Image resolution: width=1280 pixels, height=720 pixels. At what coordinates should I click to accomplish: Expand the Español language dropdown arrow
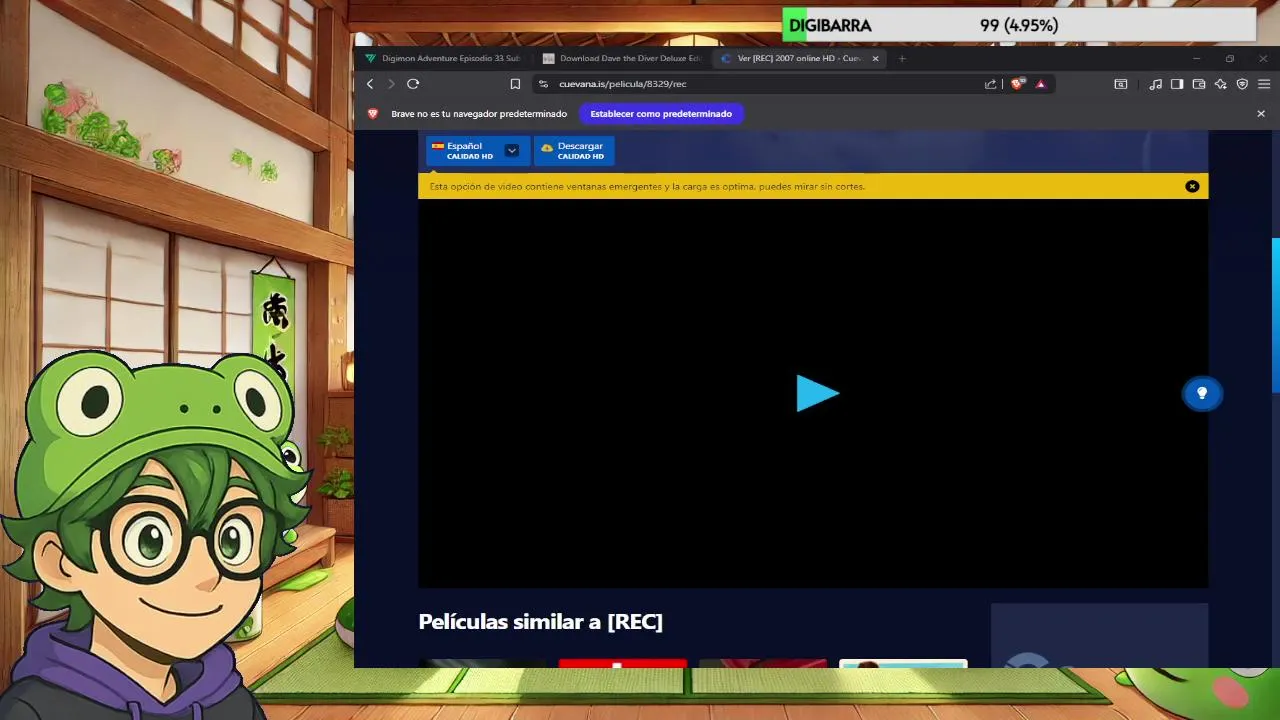point(512,151)
